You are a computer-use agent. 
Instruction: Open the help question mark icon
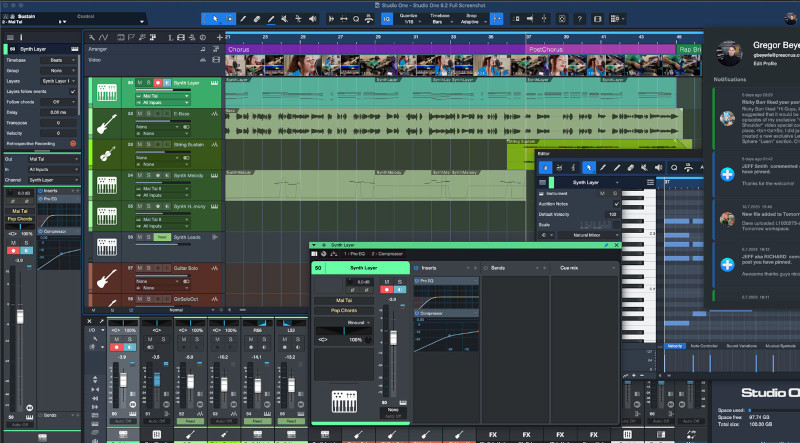579,19
